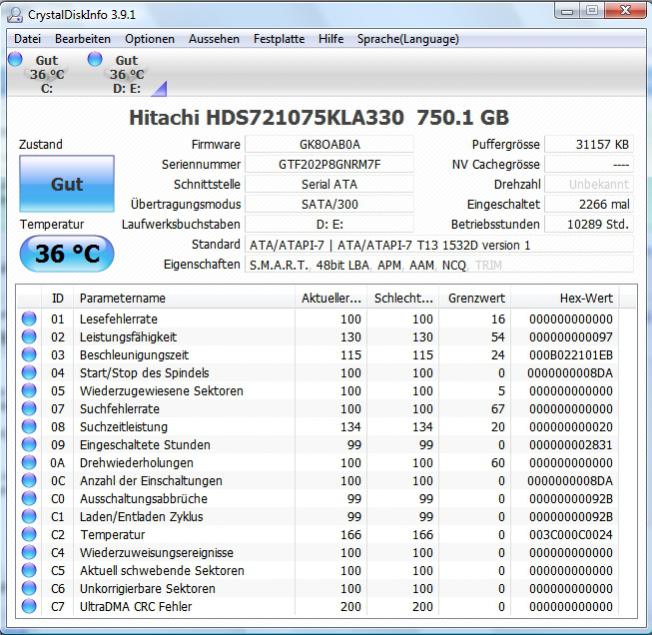Click status orb of Wiederzuweisungsereignisse row

point(29,552)
